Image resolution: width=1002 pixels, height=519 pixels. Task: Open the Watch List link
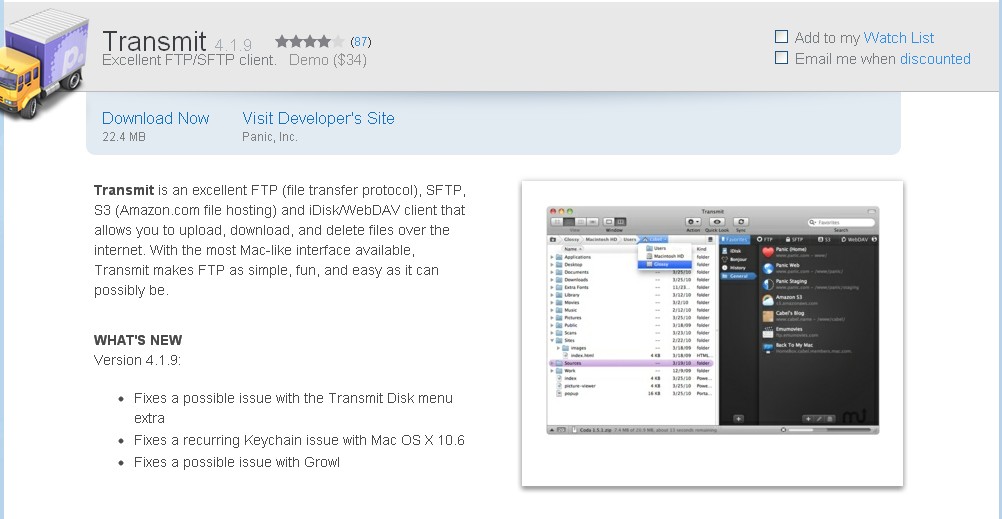click(898, 38)
